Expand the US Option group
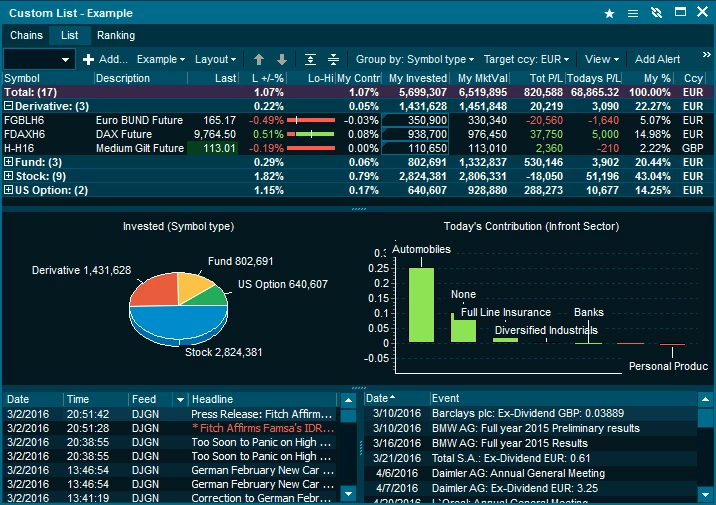This screenshot has width=716, height=505. click(x=8, y=190)
